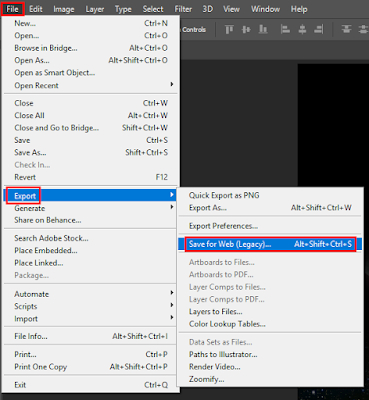Expand the Open Recent submenu
Viewport: 369px width, 400px height.
pos(91,85)
